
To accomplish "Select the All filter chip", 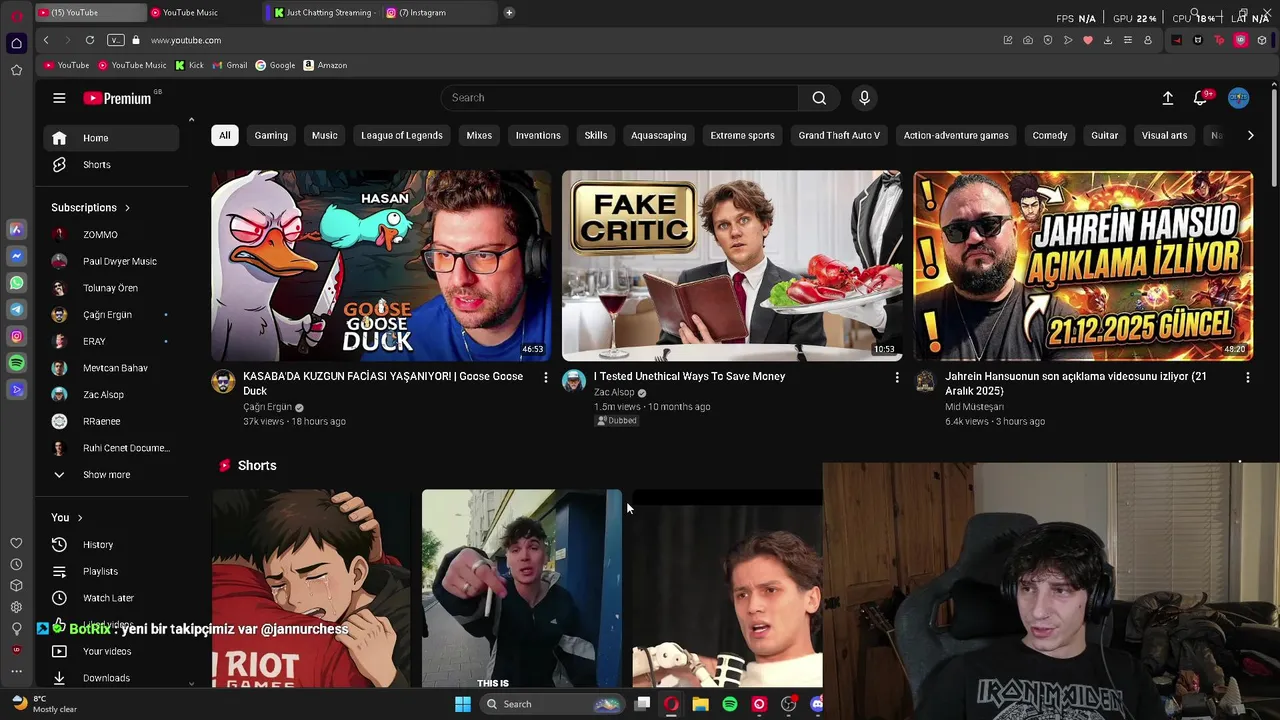I will pos(225,135).
